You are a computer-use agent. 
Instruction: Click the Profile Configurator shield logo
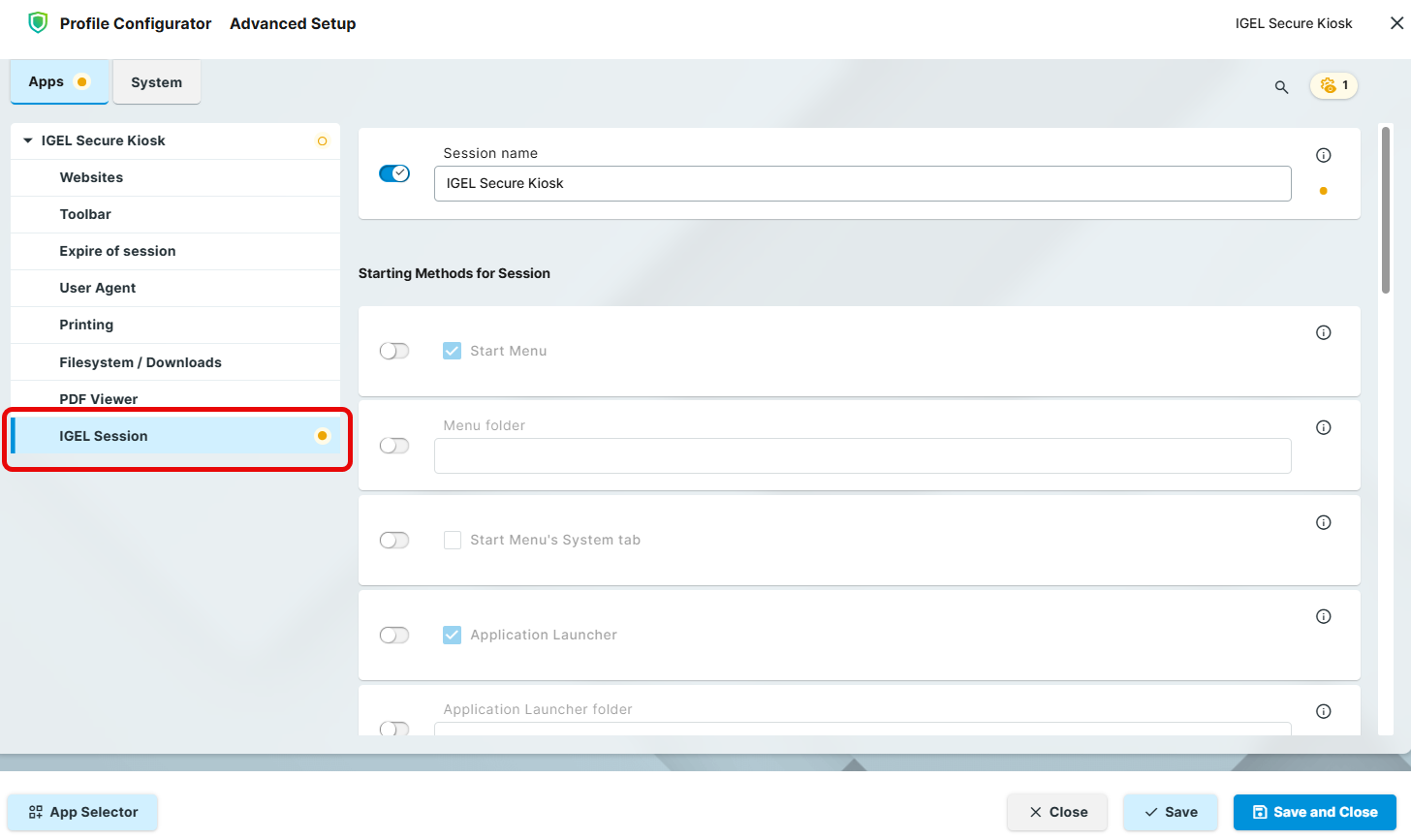[x=38, y=23]
